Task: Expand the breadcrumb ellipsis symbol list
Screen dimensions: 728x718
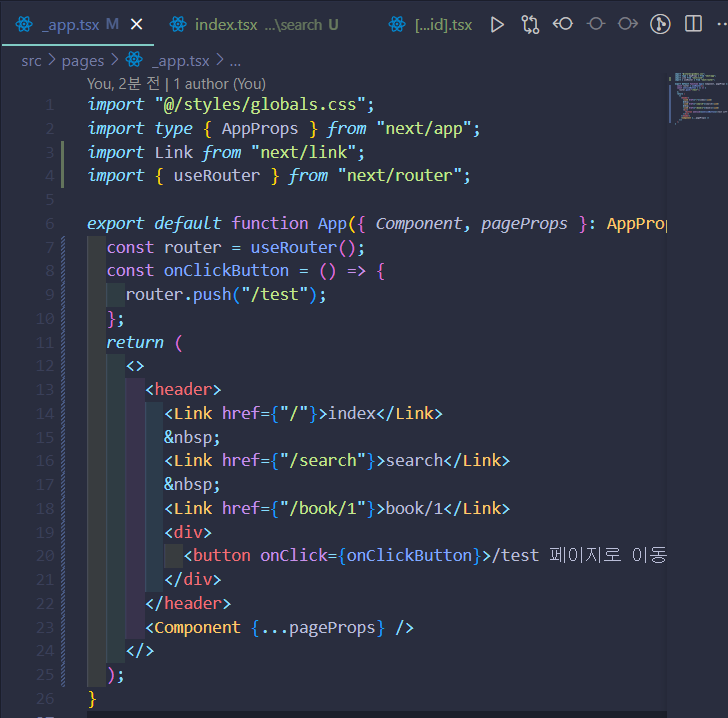Action: (235, 61)
